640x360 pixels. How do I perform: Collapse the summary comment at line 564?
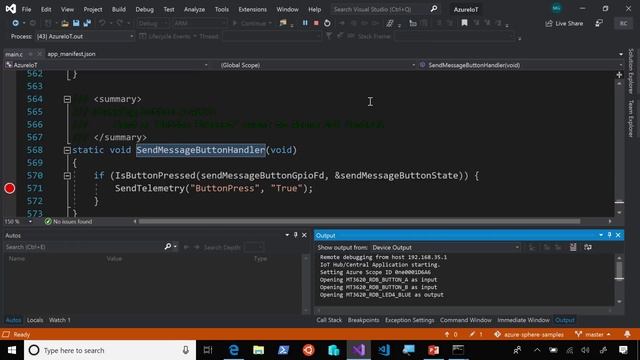pos(67,99)
